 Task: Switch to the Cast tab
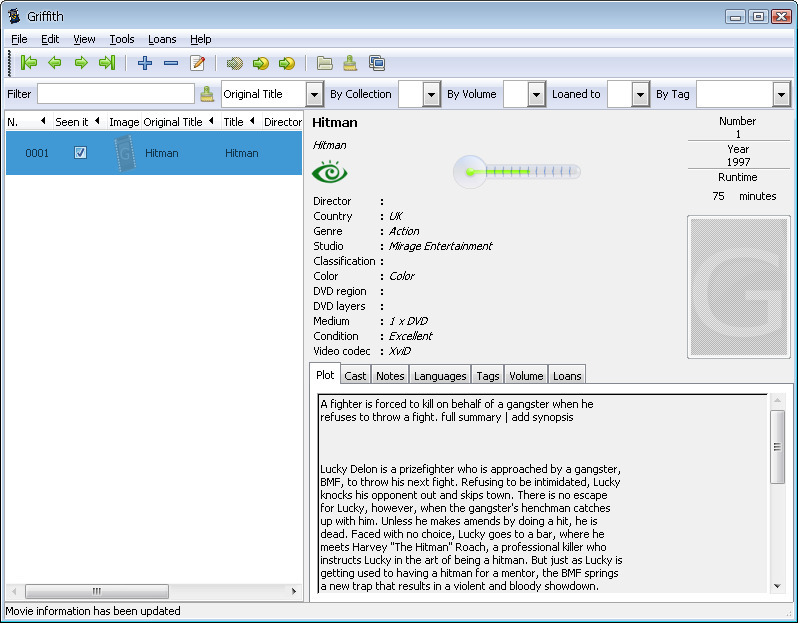click(x=355, y=376)
